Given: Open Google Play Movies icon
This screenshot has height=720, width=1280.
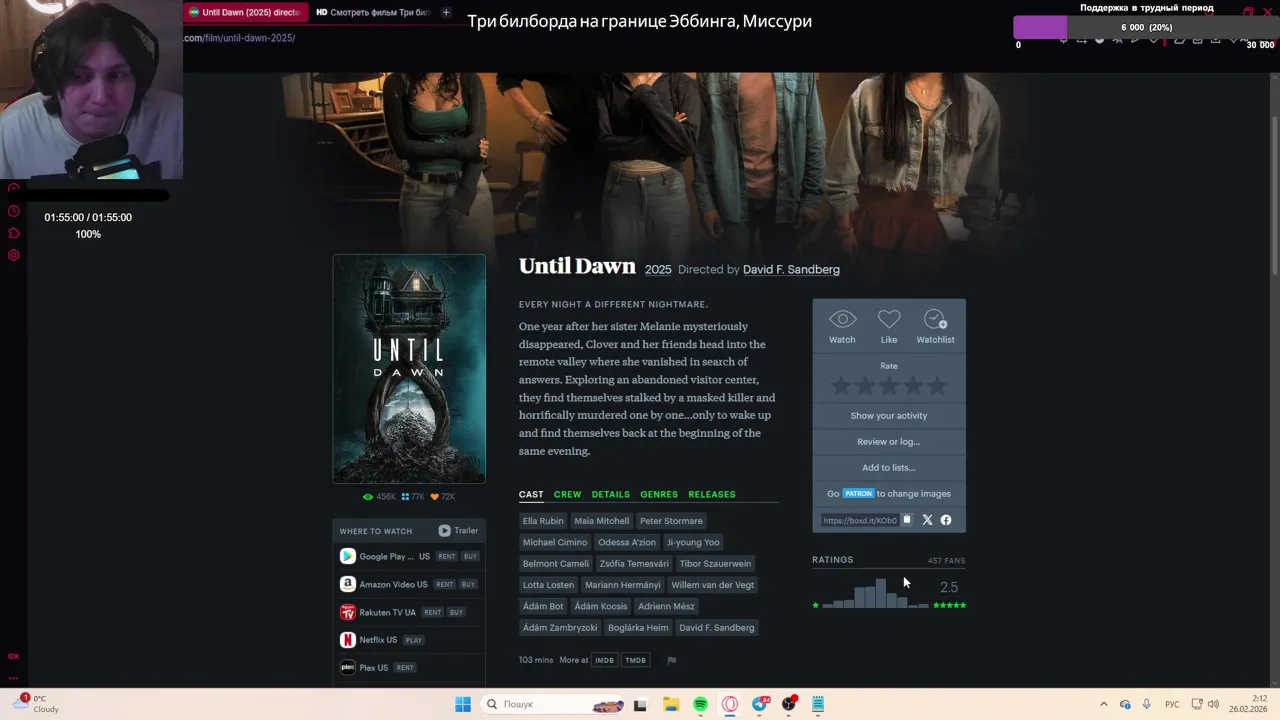Looking at the screenshot, I should [347, 556].
